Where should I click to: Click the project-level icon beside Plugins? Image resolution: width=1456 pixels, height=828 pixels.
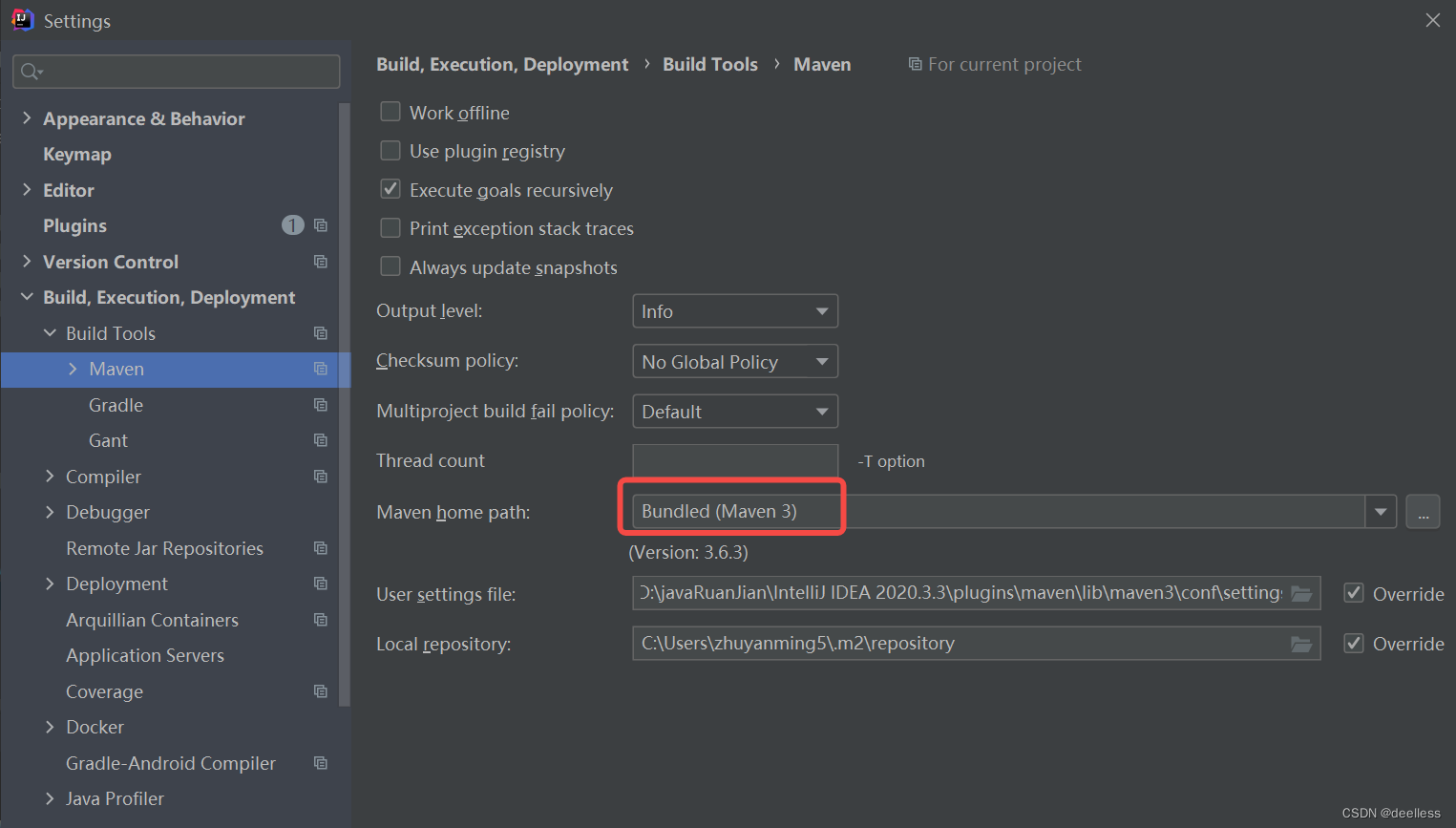tap(321, 225)
